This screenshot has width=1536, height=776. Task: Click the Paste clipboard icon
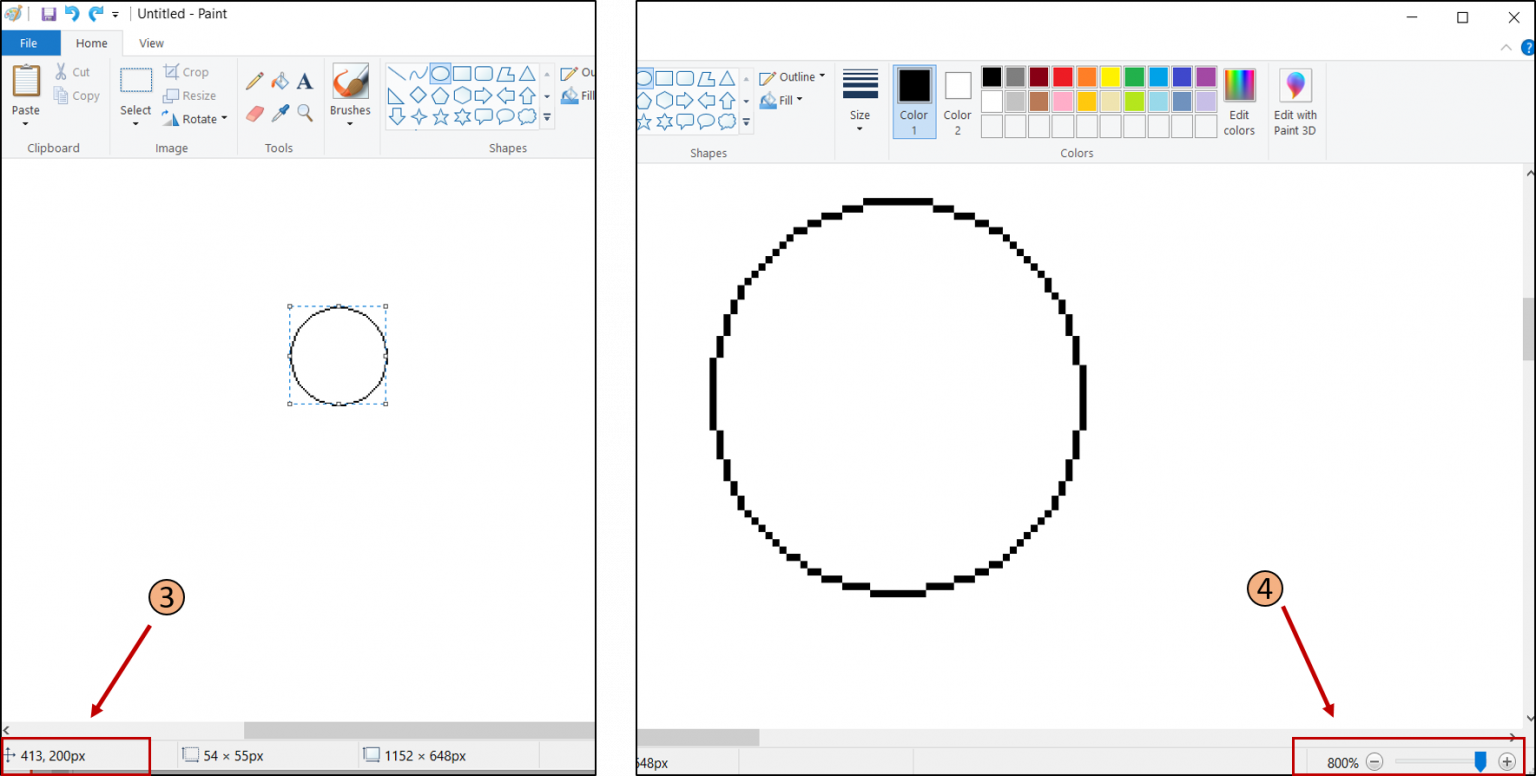(26, 80)
